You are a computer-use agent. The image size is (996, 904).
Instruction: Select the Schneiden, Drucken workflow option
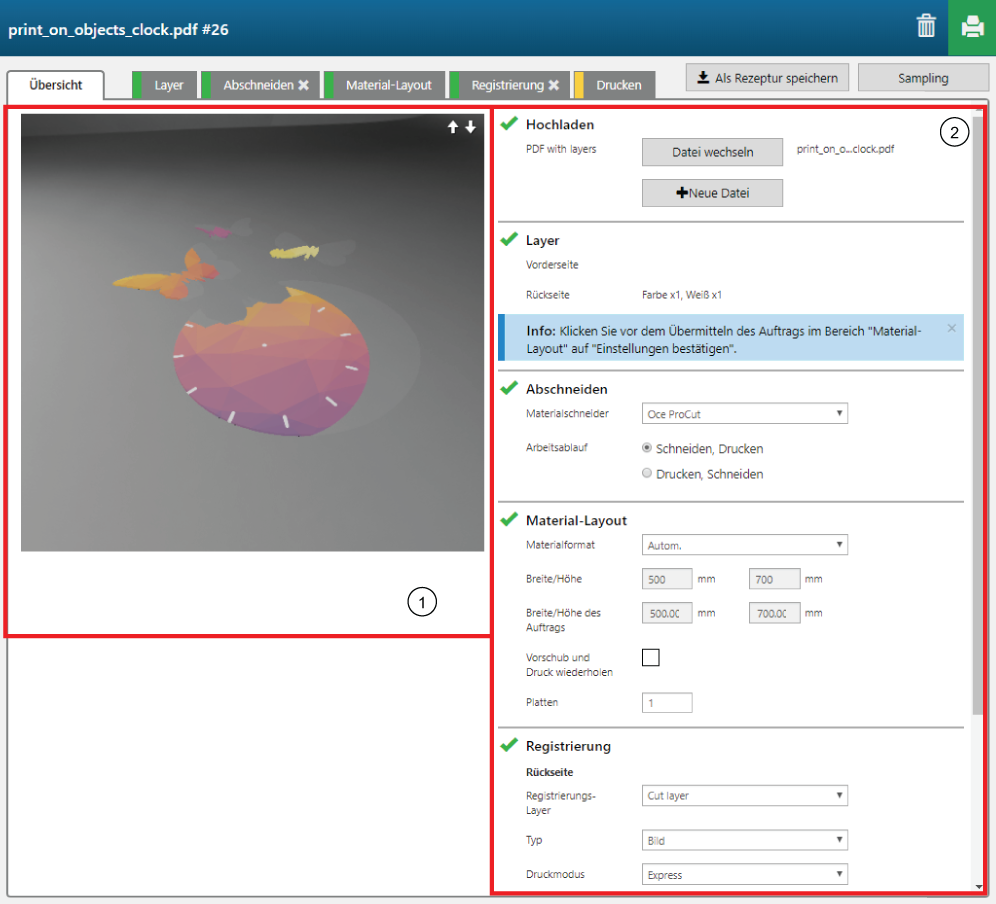(647, 448)
